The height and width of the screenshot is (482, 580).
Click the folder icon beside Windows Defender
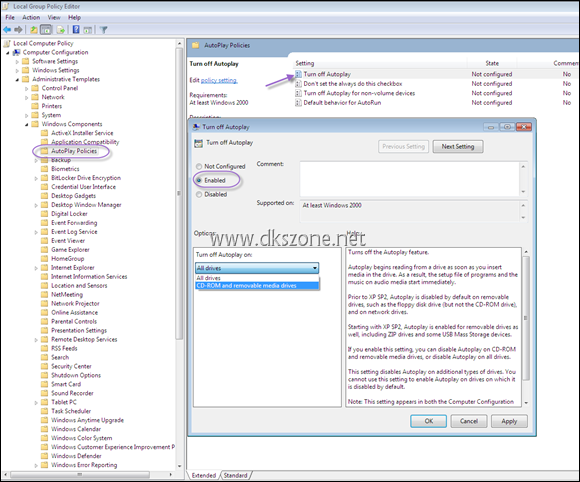pyautogui.click(x=44, y=456)
